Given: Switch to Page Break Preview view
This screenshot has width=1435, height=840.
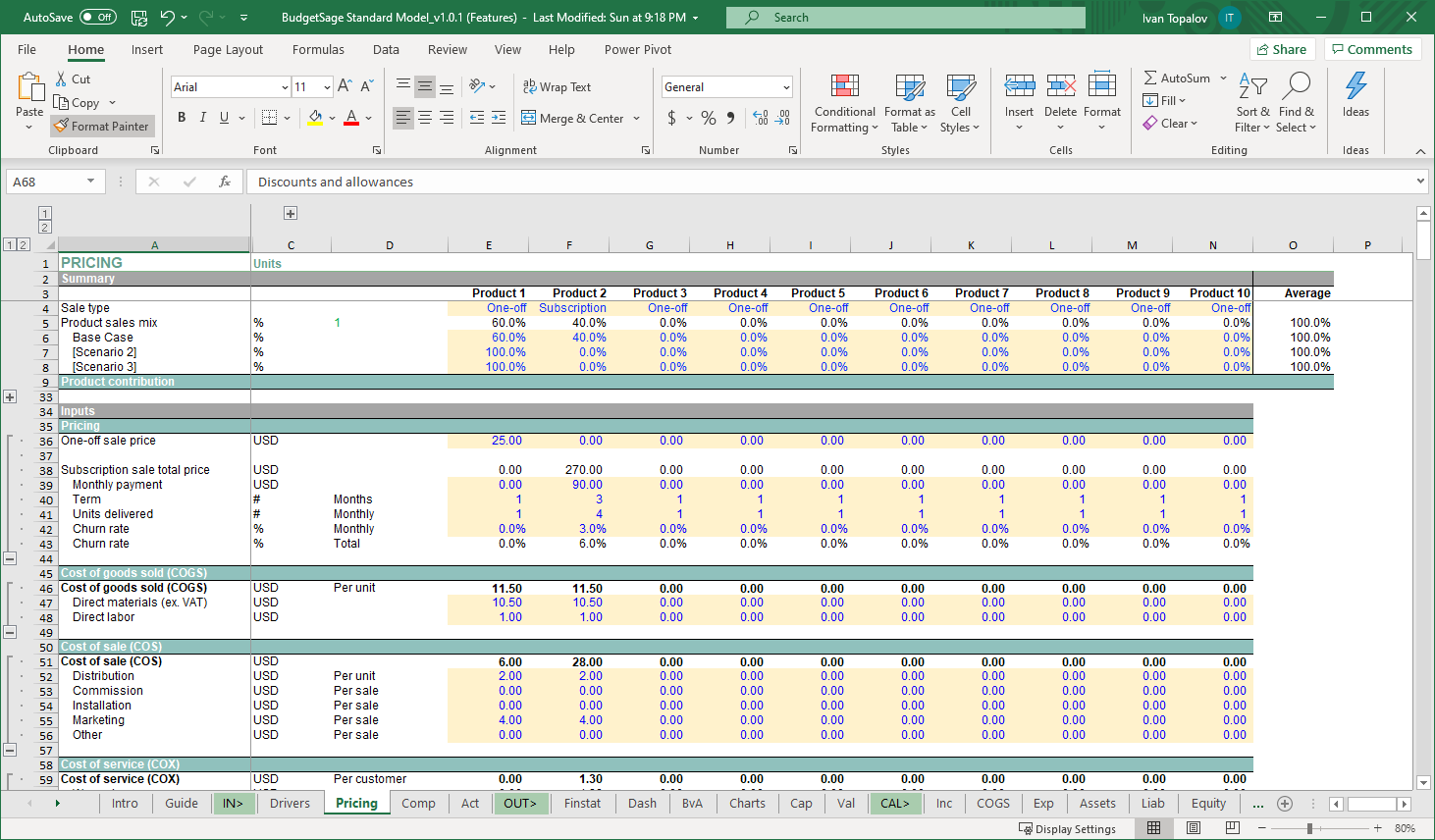Looking at the screenshot, I should (1232, 828).
